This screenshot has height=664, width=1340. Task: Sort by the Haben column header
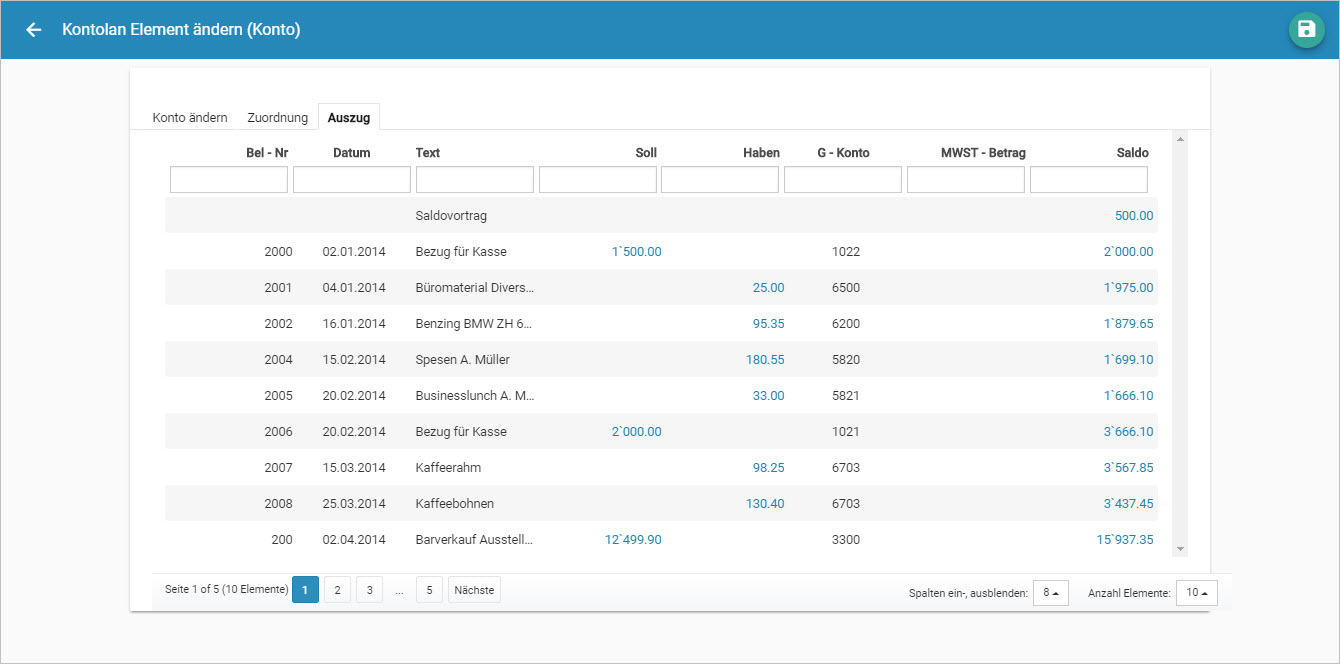(761, 153)
